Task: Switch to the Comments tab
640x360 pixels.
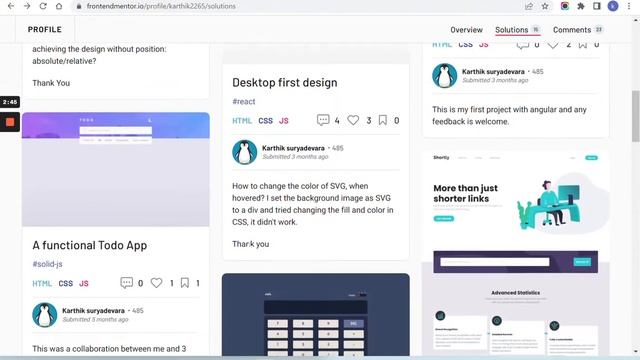Action: [x=578, y=30]
